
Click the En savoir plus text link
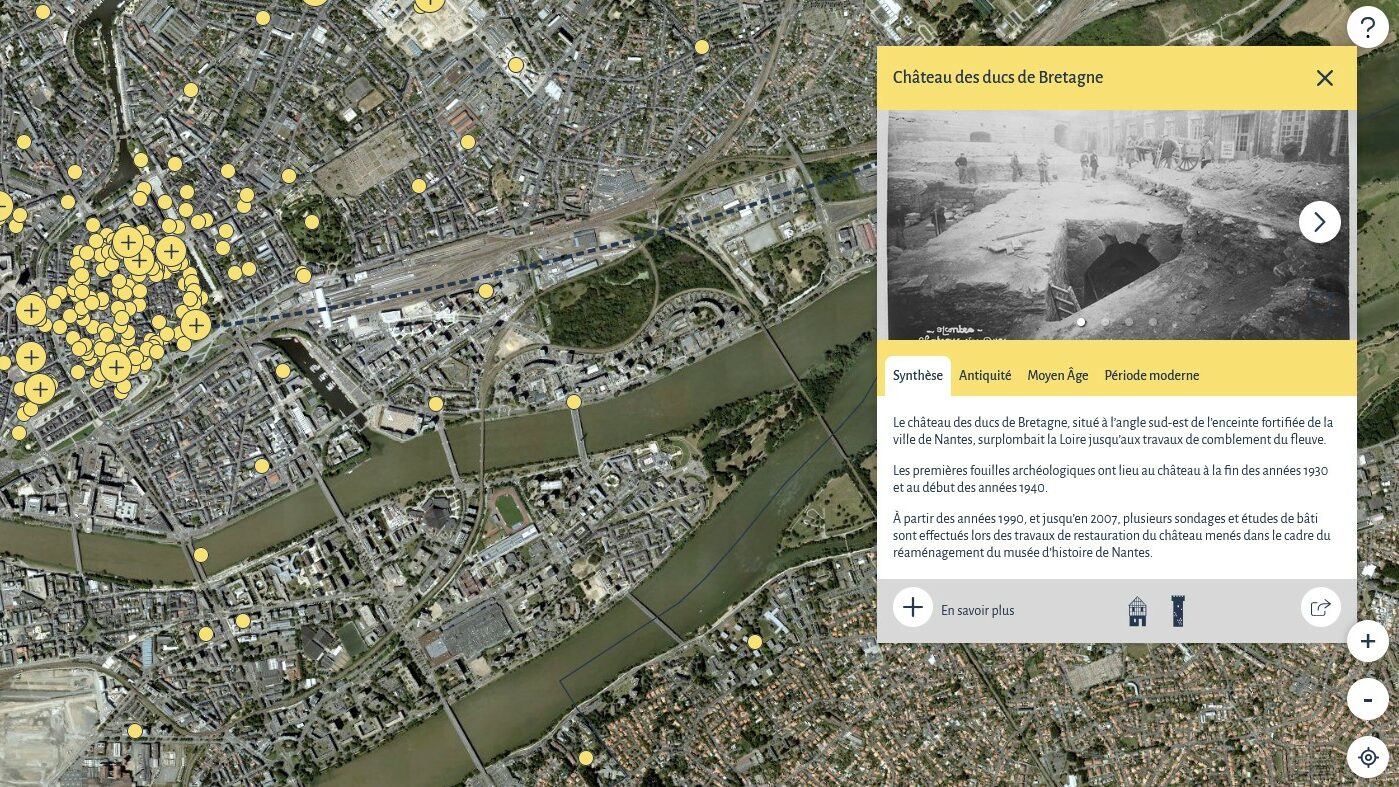[977, 611]
